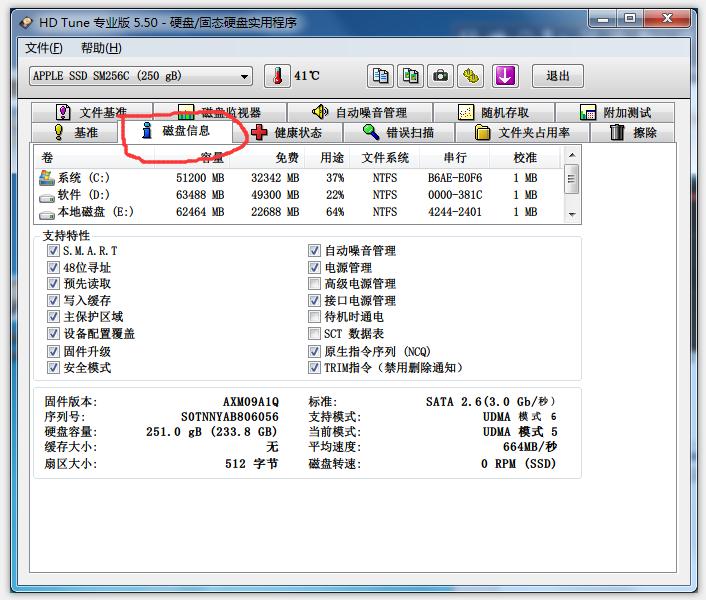
Task: Open the 文件(F) menu
Action: 44,48
